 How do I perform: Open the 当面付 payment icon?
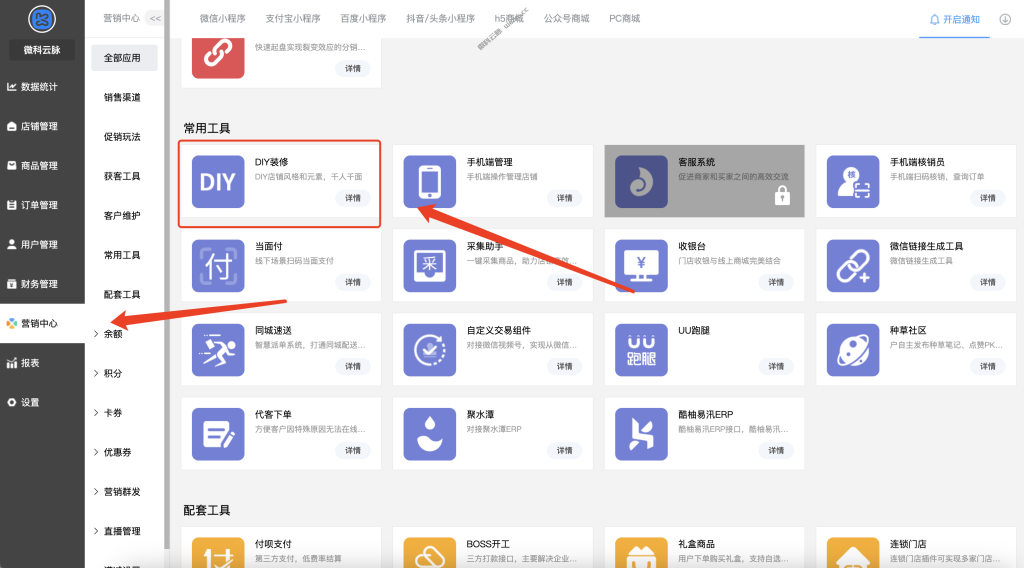pyautogui.click(x=218, y=266)
